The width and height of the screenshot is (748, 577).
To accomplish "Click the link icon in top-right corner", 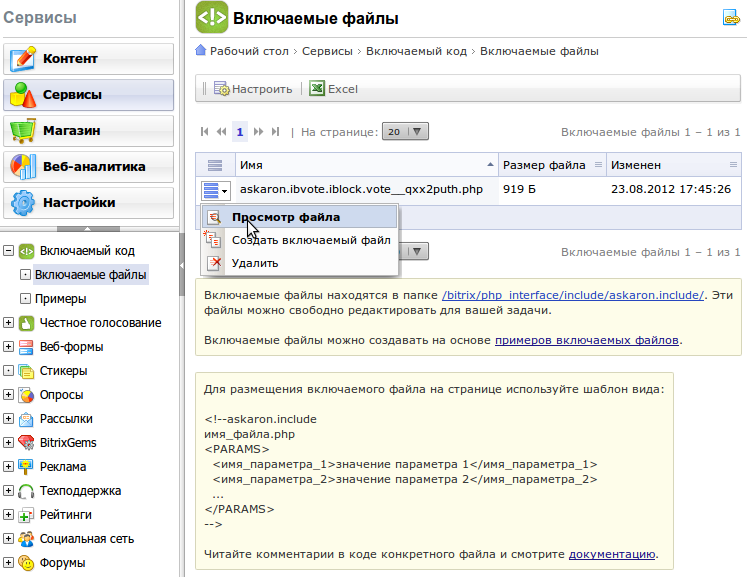I will [x=730, y=17].
